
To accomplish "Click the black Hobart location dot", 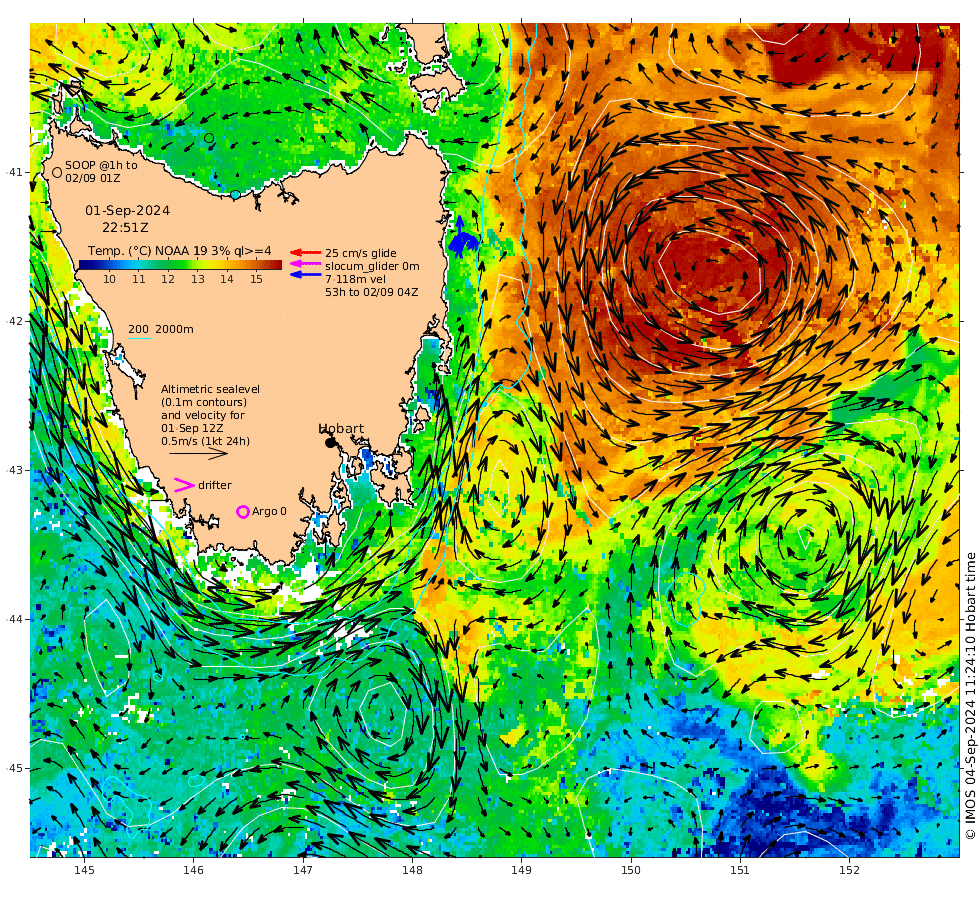I will (x=331, y=443).
